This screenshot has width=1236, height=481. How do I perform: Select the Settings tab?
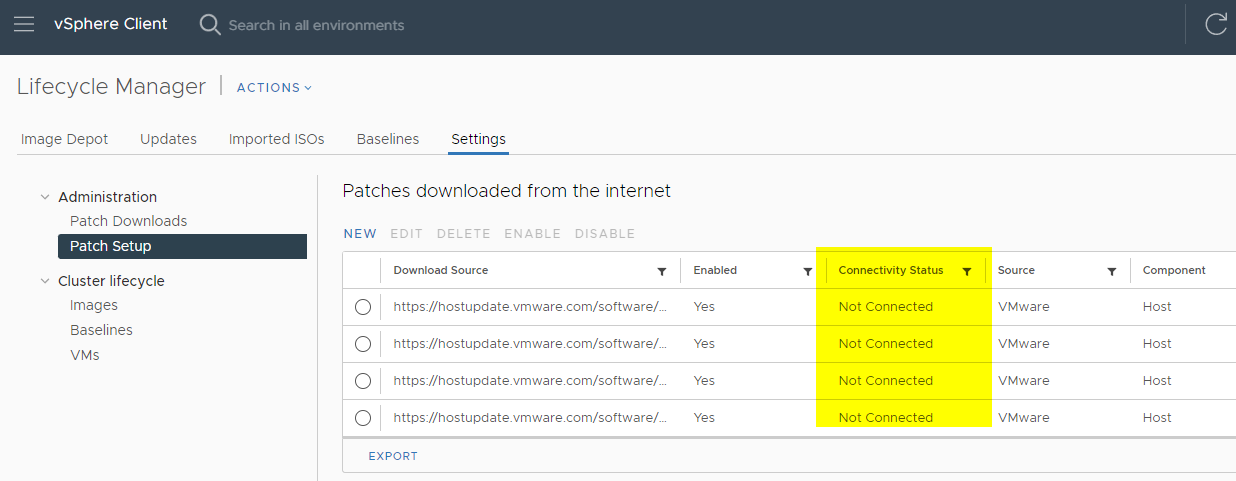(478, 139)
